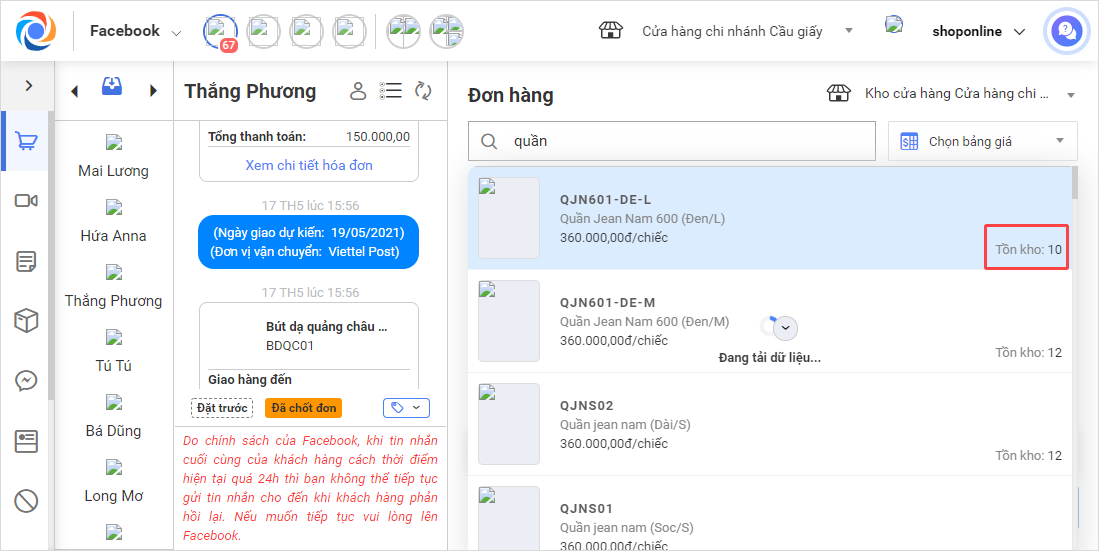
Task: Select product QJN601-DE-M
Action: coord(770,321)
